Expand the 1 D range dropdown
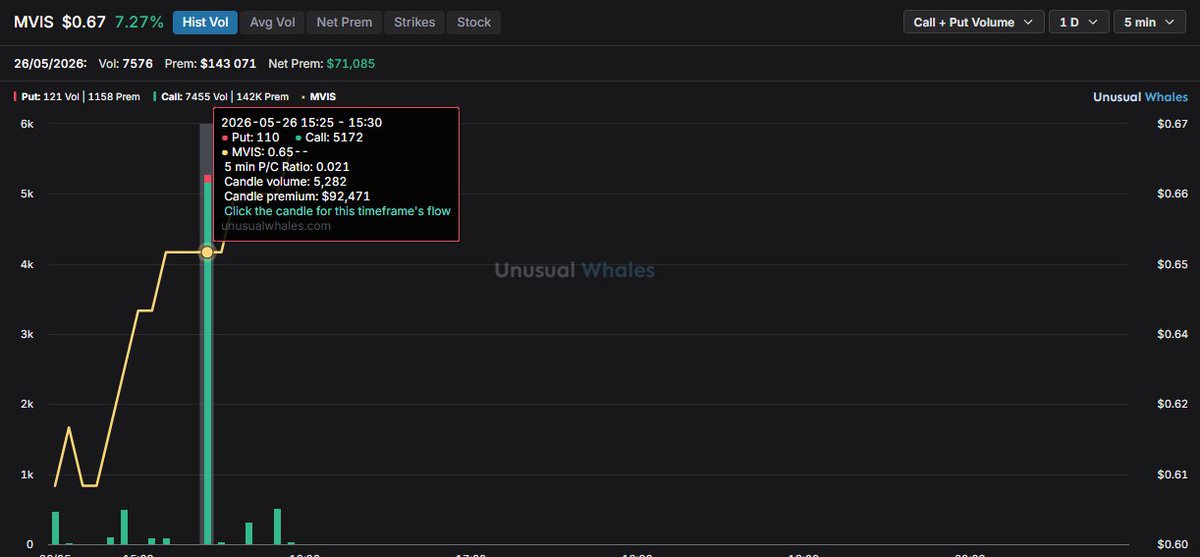This screenshot has height=557, width=1200. click(1078, 22)
